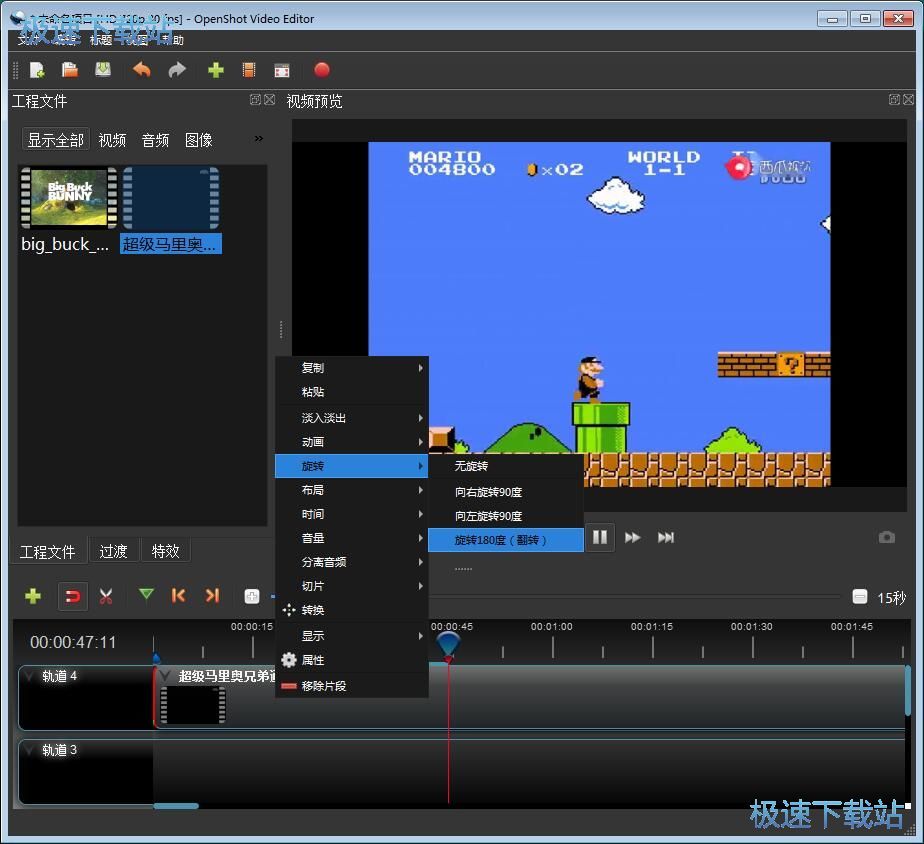Redo with the gray arrow icon
This screenshot has width=924, height=844.
coord(177,70)
